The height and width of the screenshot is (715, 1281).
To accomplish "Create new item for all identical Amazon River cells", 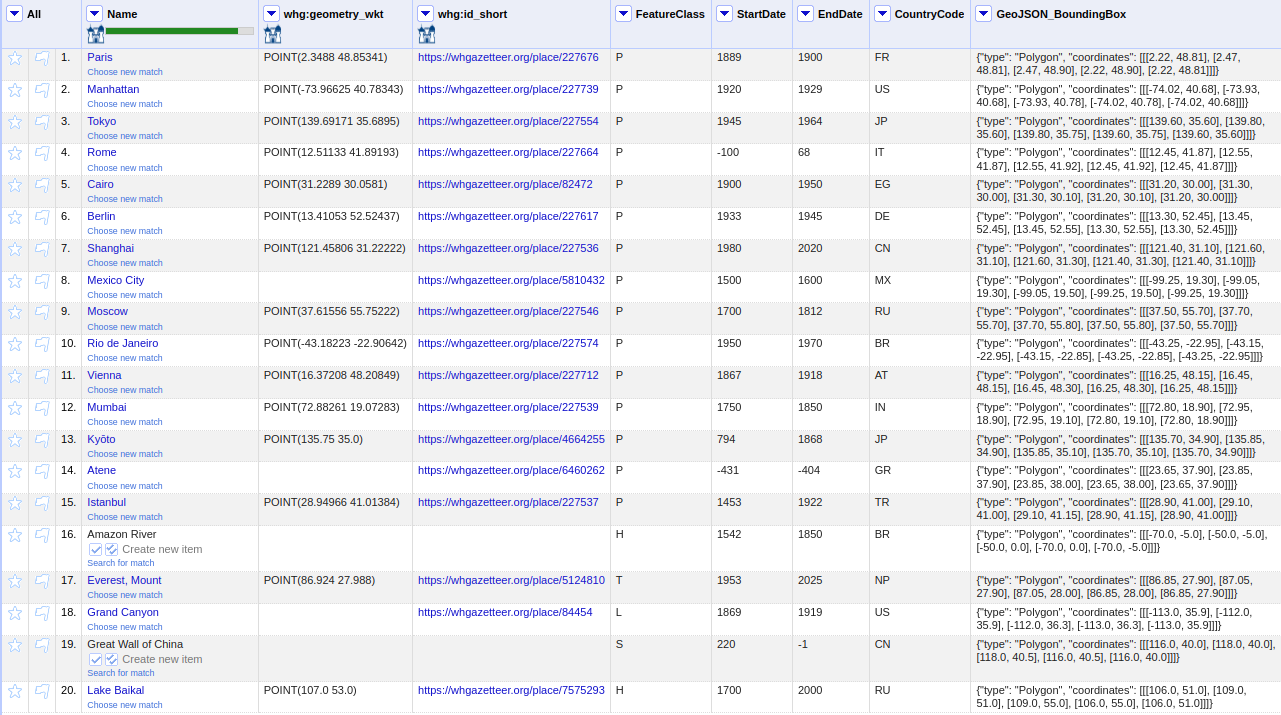I will pyautogui.click(x=112, y=549).
